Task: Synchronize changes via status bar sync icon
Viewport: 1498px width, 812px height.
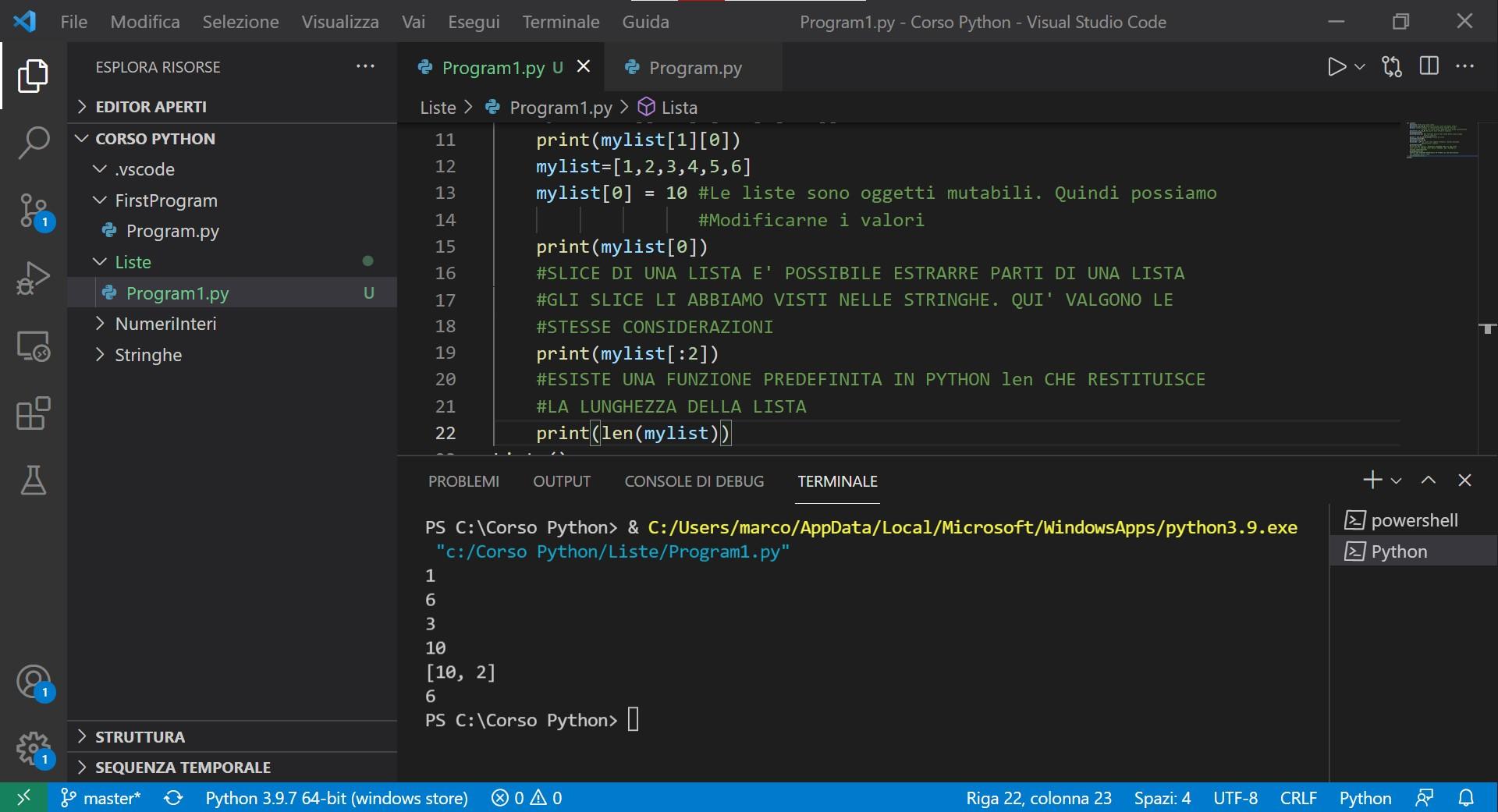Action: tap(173, 798)
